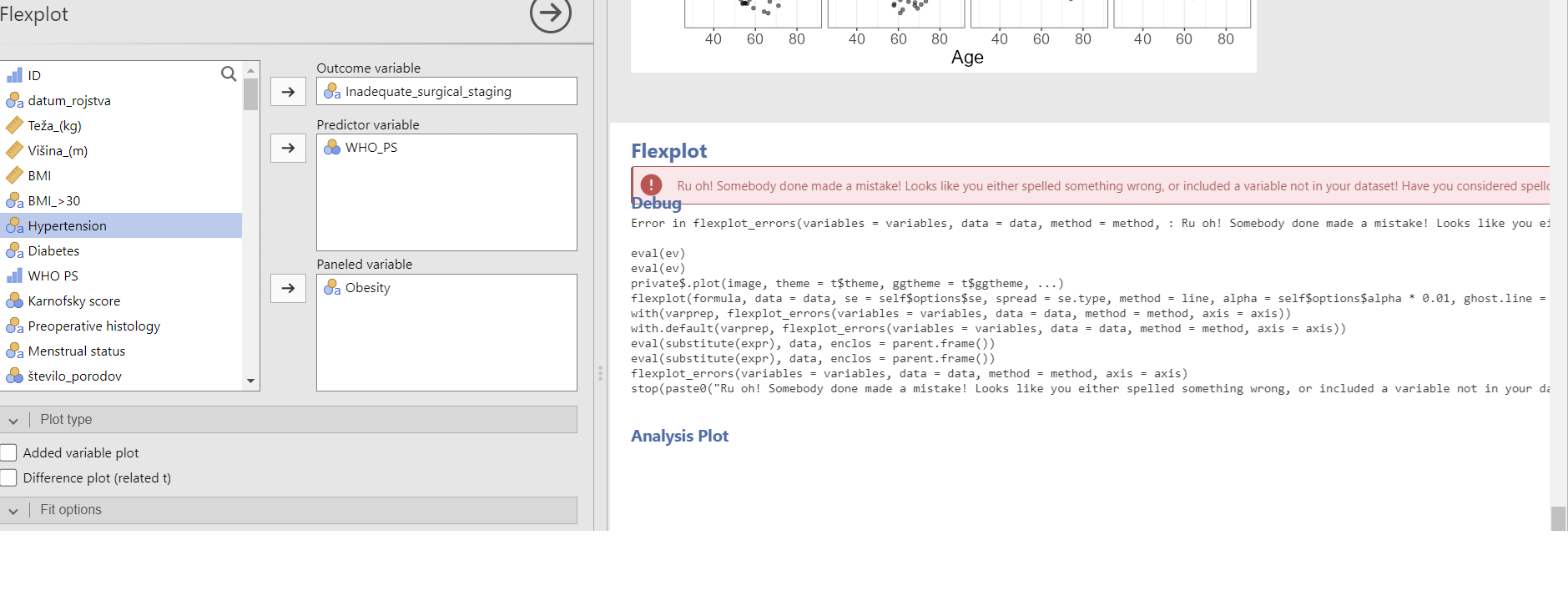Enable the Added variable plot checkbox
Screen dimensions: 1568x601
(x=9, y=452)
